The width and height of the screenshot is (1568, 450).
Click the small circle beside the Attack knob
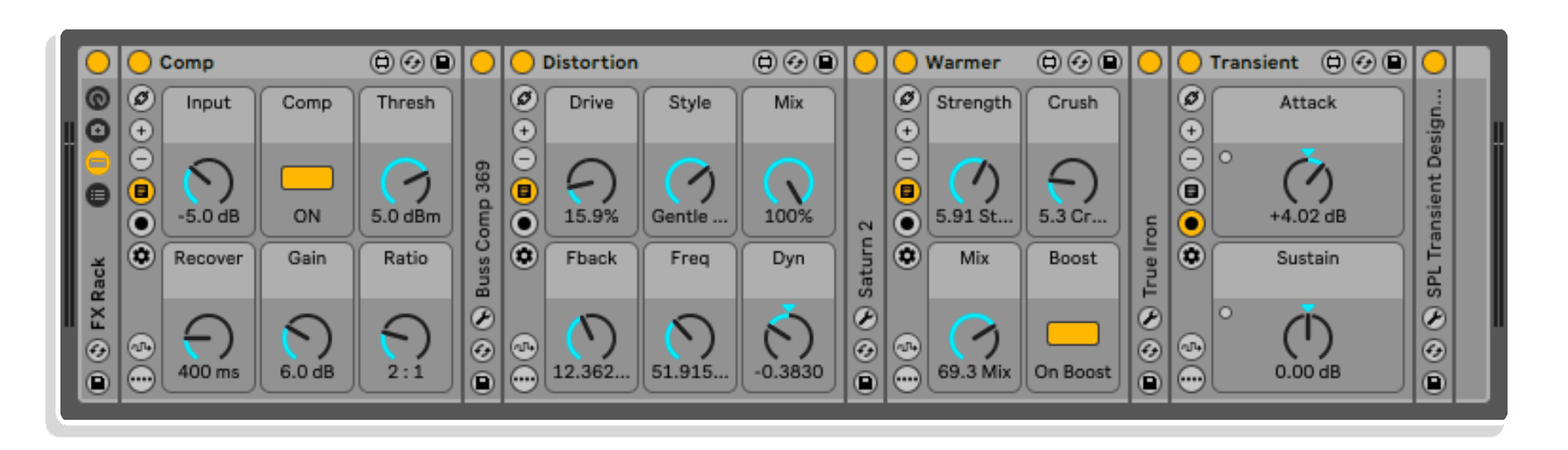pyautogui.click(x=1225, y=158)
